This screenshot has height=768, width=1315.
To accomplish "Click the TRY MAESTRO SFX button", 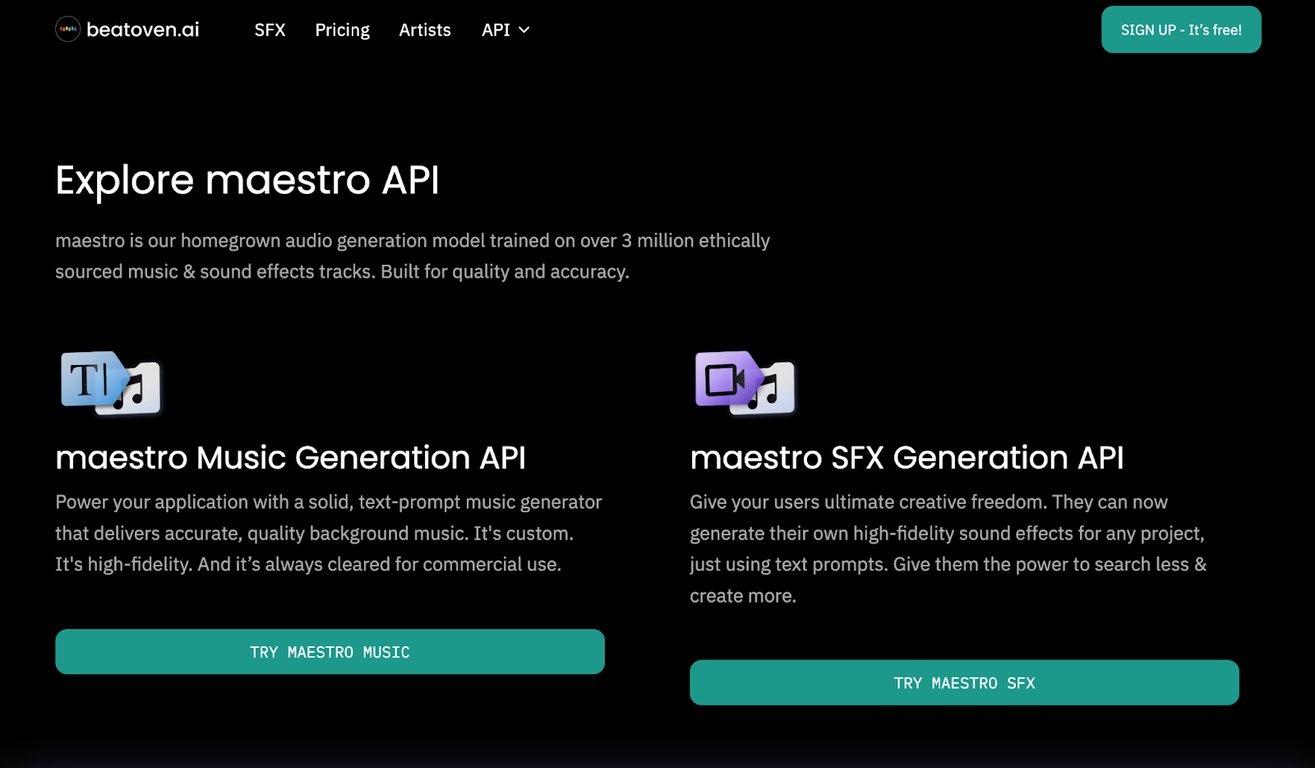I will (963, 682).
